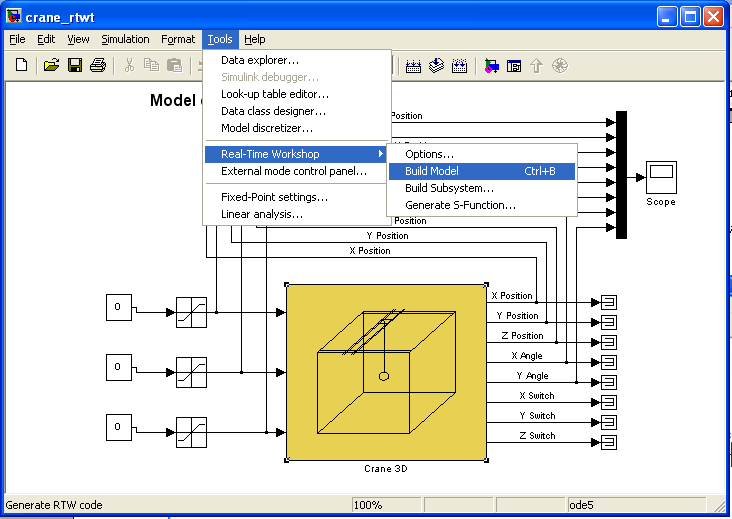Click the X Switch output signal label
Viewport: 732px width, 519px height.
[537, 396]
